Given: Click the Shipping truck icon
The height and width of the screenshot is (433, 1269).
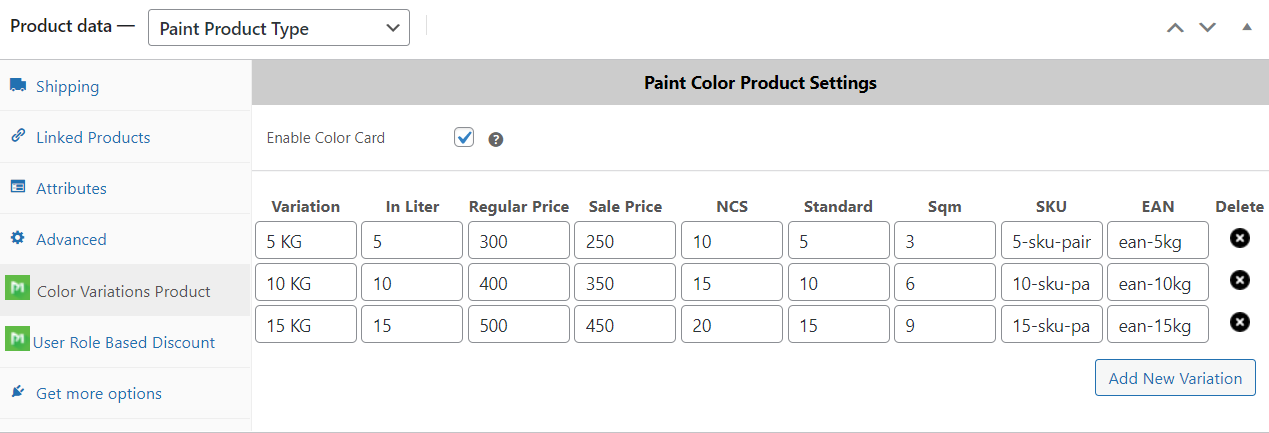Looking at the screenshot, I should click(18, 86).
